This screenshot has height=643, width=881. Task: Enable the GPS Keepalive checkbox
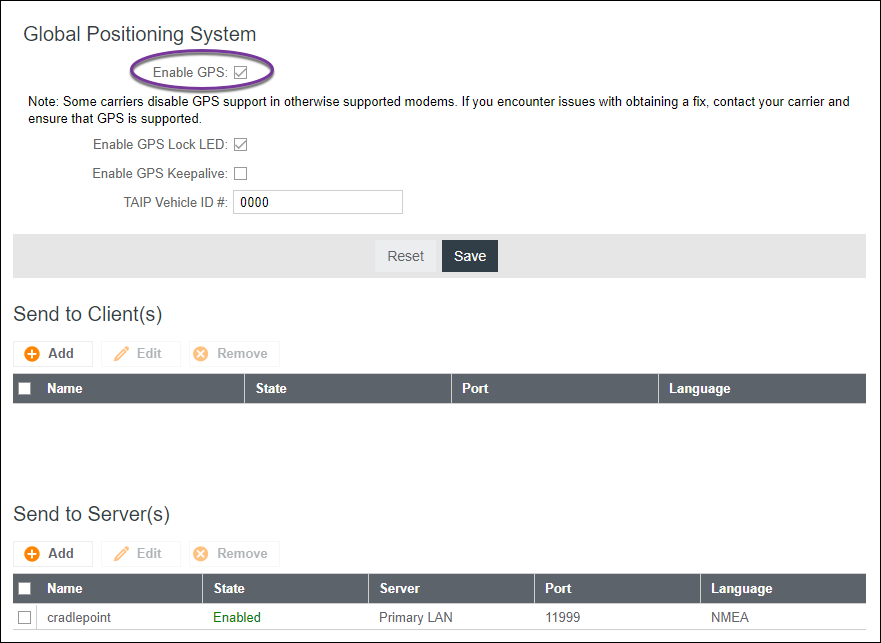point(240,174)
